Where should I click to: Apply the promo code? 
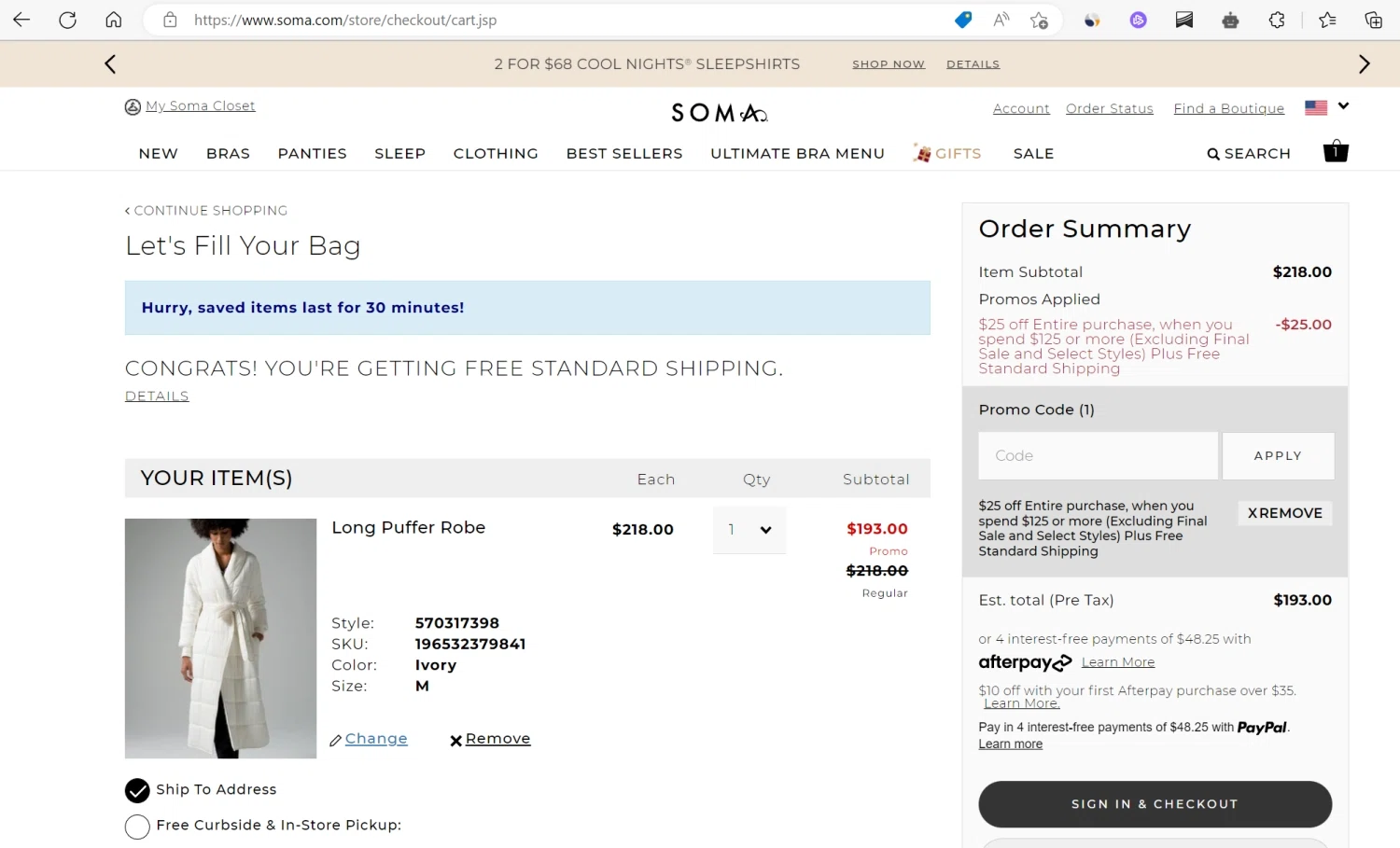(1278, 456)
